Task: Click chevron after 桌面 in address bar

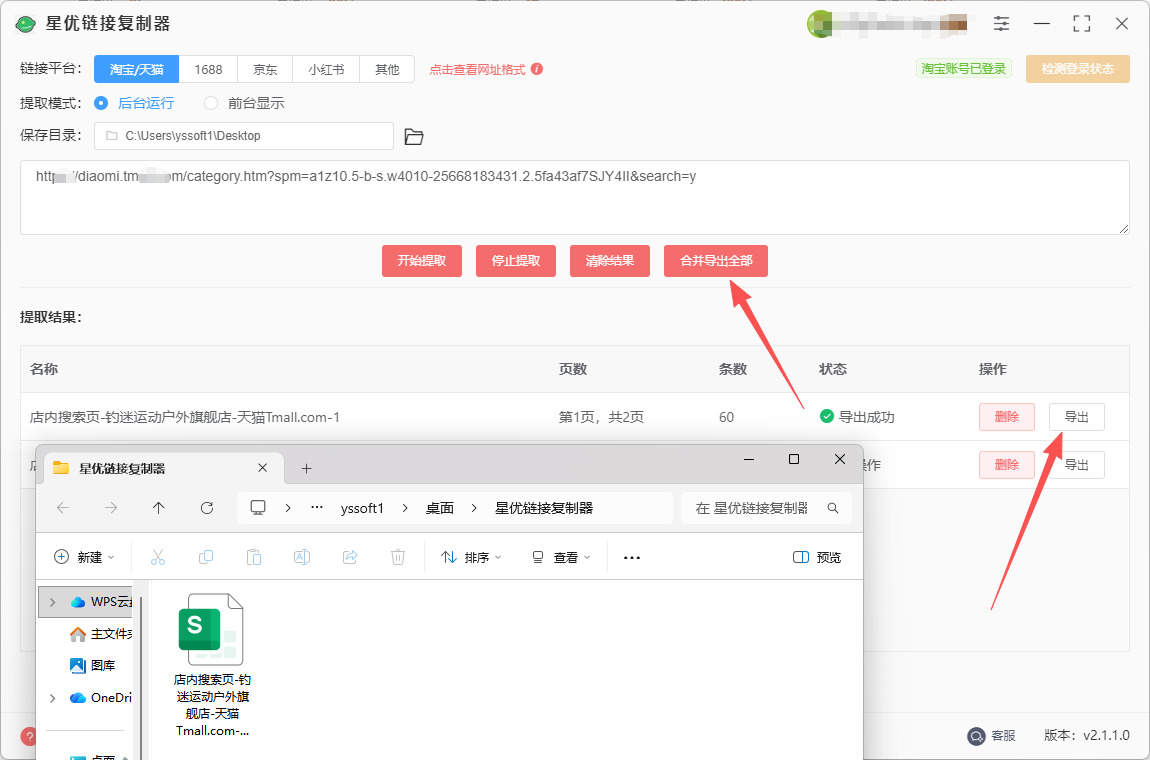Action: [x=475, y=508]
